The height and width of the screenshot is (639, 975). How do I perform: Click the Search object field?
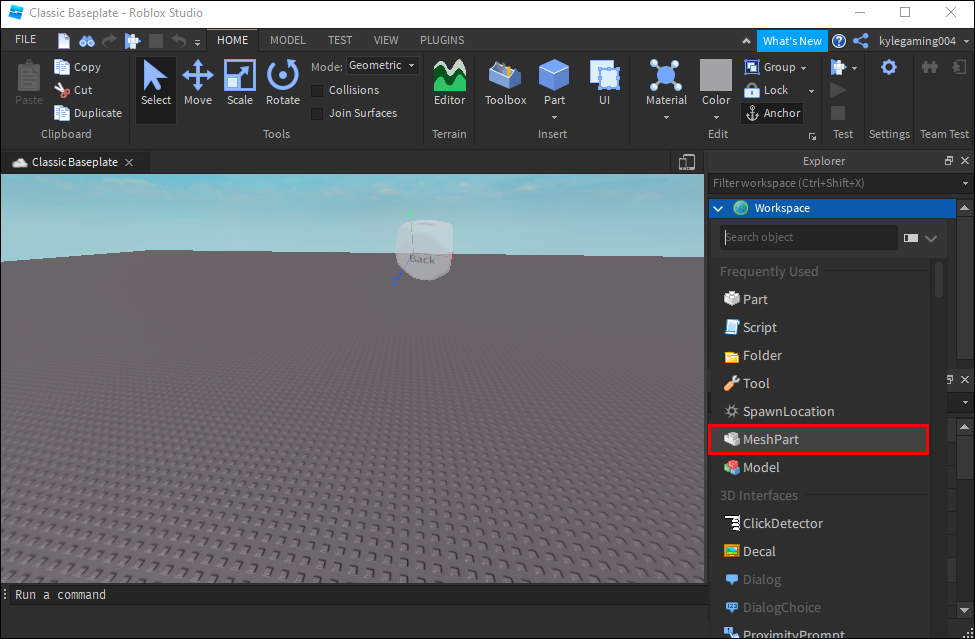pos(808,237)
